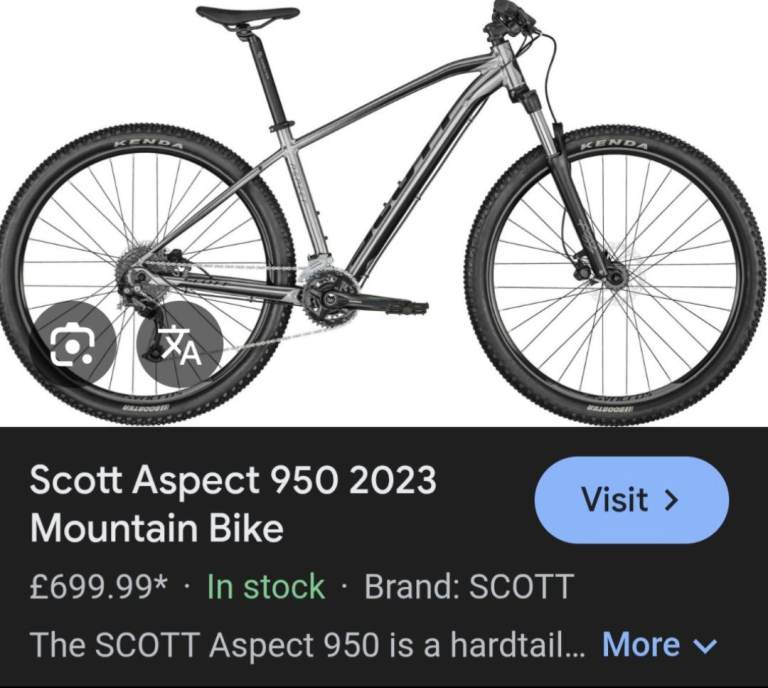Select the green In stock label
This screenshot has height=688, width=768.
pos(266,586)
